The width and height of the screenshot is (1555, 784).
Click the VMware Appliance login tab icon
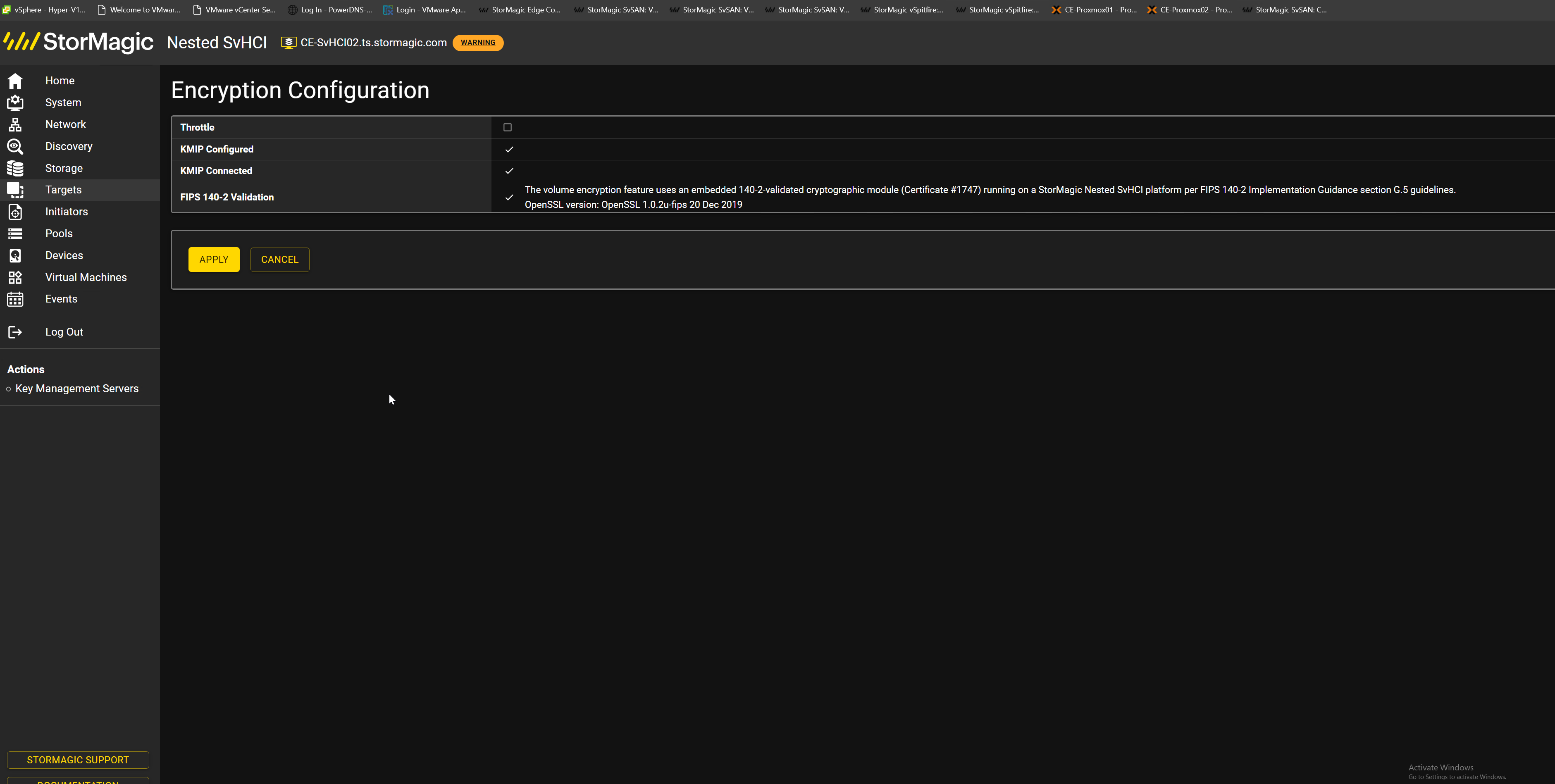pyautogui.click(x=388, y=10)
